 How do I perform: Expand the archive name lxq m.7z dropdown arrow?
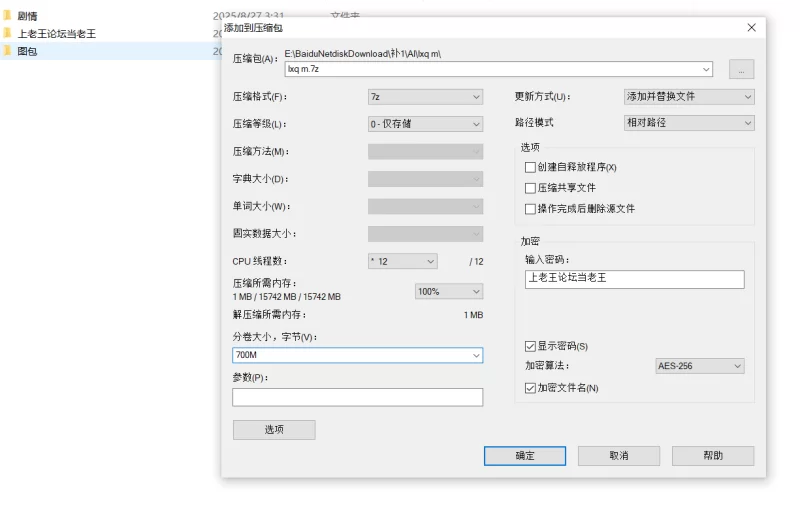[706, 69]
